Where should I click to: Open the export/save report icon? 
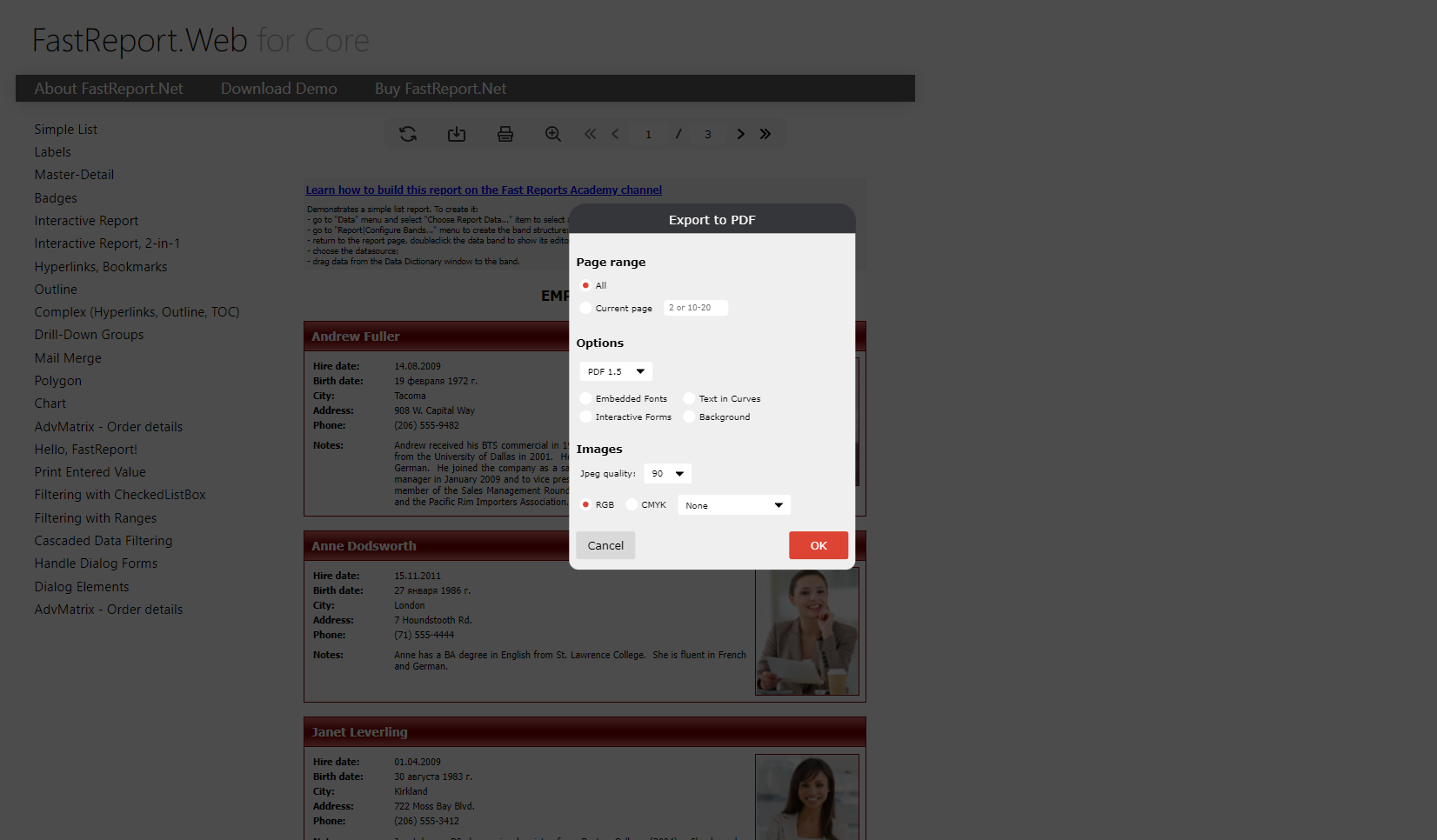tap(457, 134)
